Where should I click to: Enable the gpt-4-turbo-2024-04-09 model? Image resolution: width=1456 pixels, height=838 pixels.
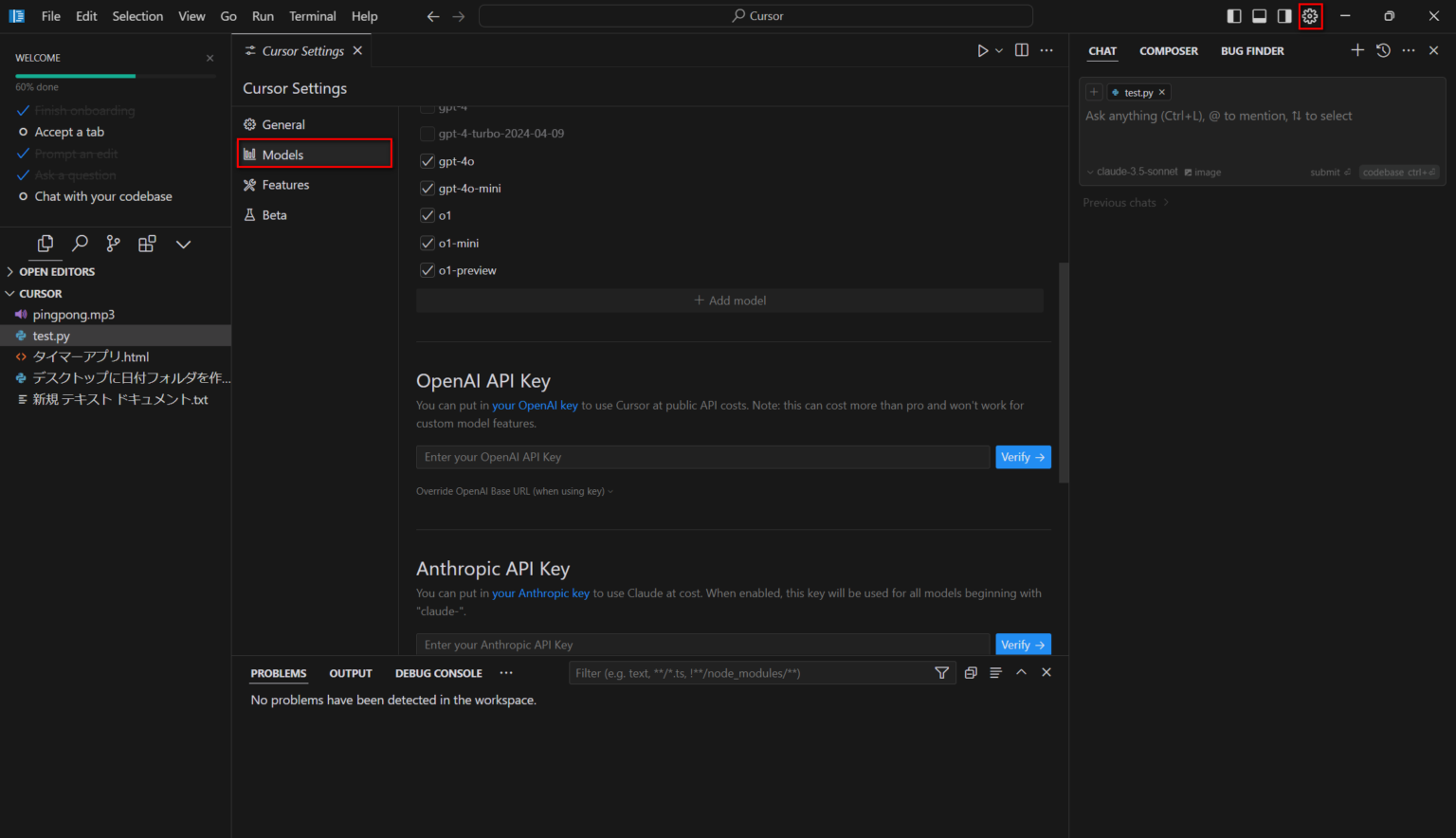coord(428,134)
